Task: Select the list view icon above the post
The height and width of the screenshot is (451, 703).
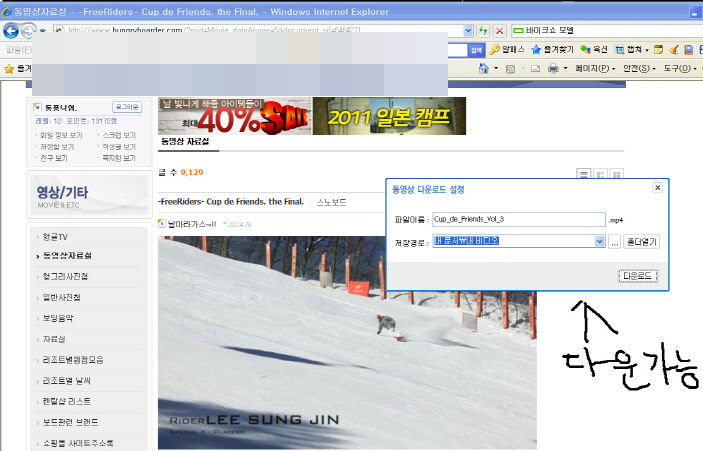Action: pos(584,174)
